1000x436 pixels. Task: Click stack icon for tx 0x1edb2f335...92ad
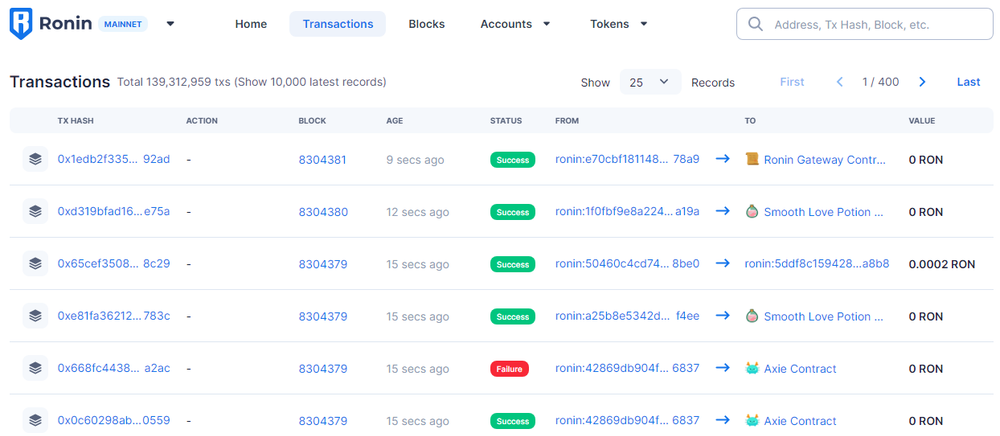click(x=35, y=159)
